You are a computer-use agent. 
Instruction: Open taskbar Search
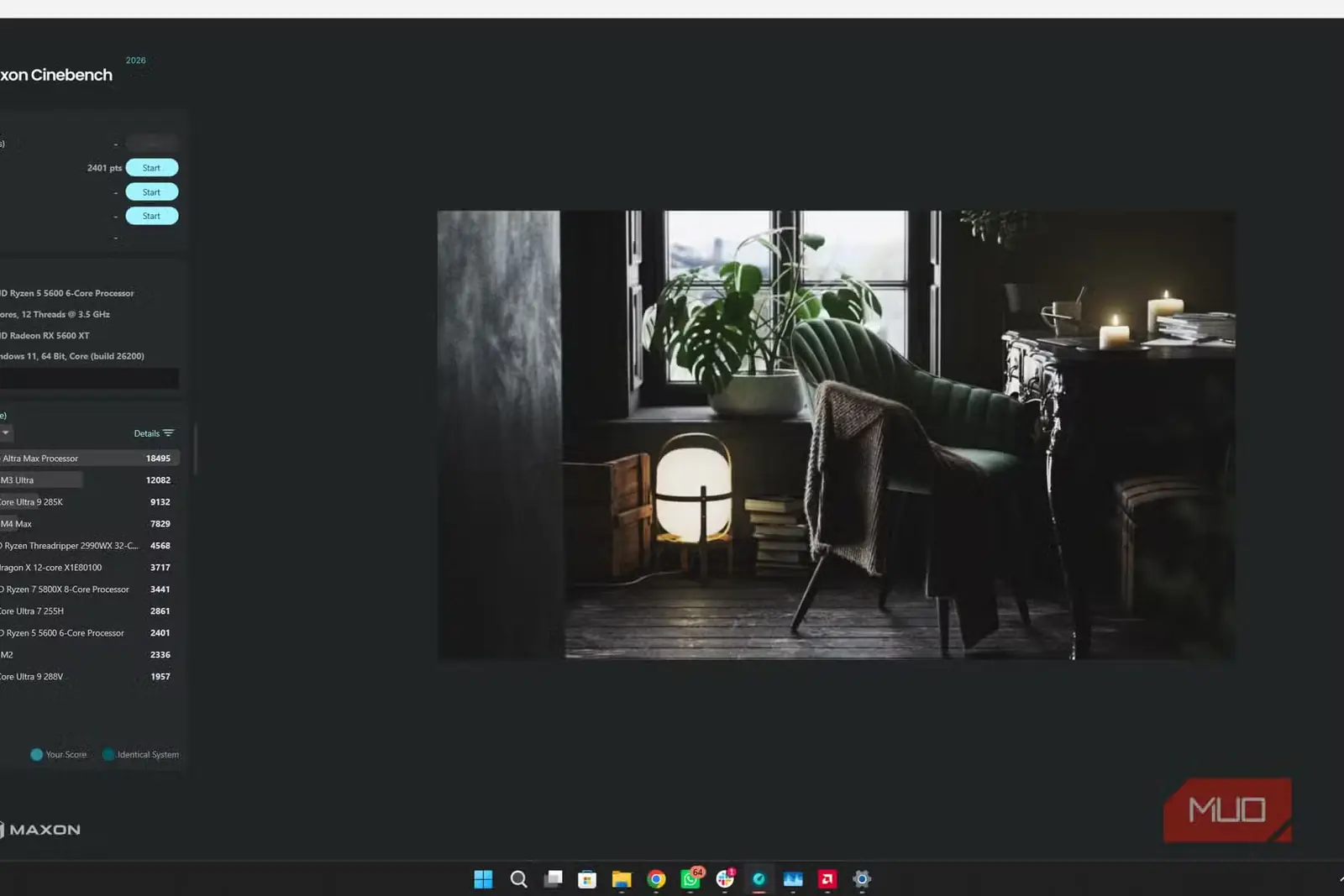click(x=519, y=879)
